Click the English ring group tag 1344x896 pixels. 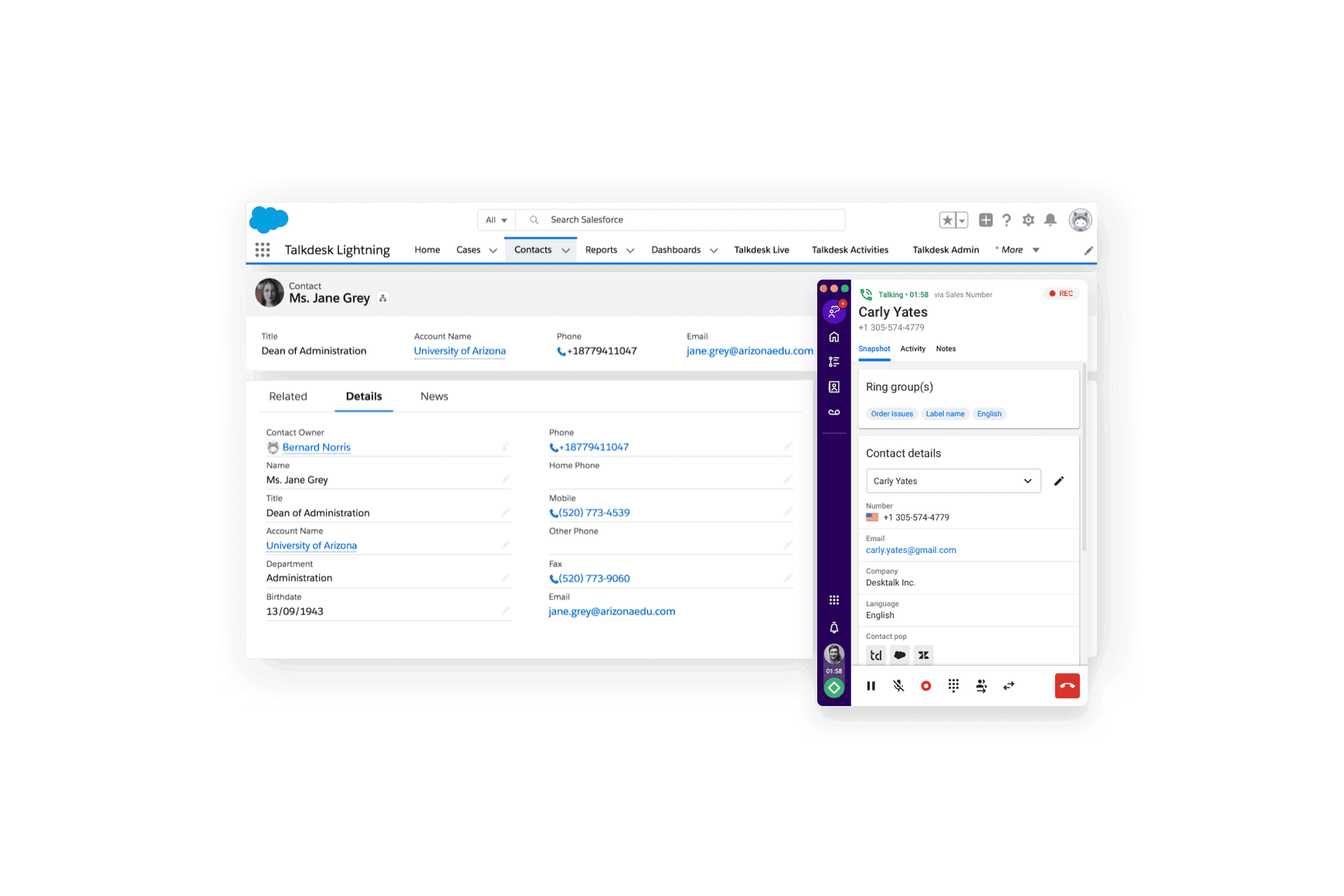989,414
